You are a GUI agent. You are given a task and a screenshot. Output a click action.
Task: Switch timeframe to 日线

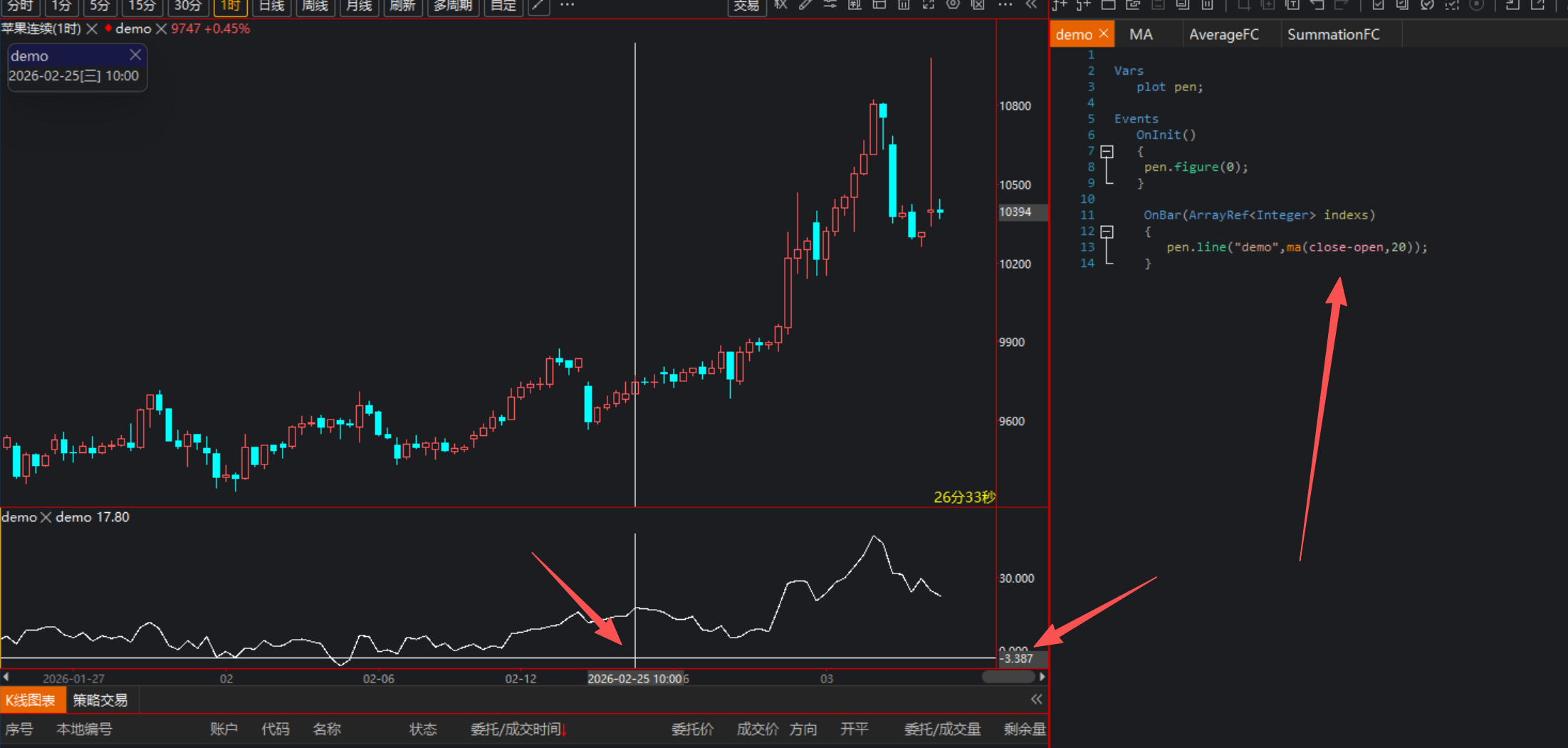(271, 6)
